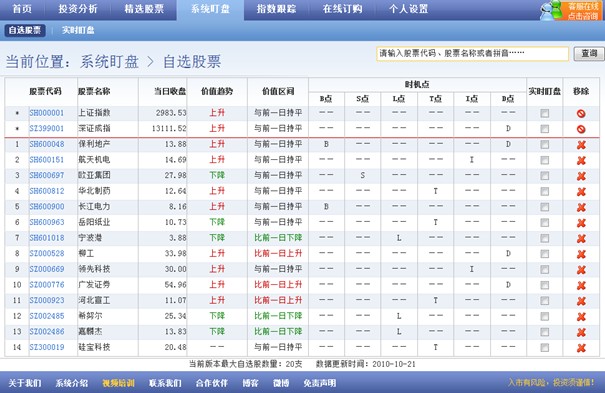Delete 欧亚集团 using red X icon
Image resolution: width=605 pixels, height=393 pixels.
pos(581,176)
